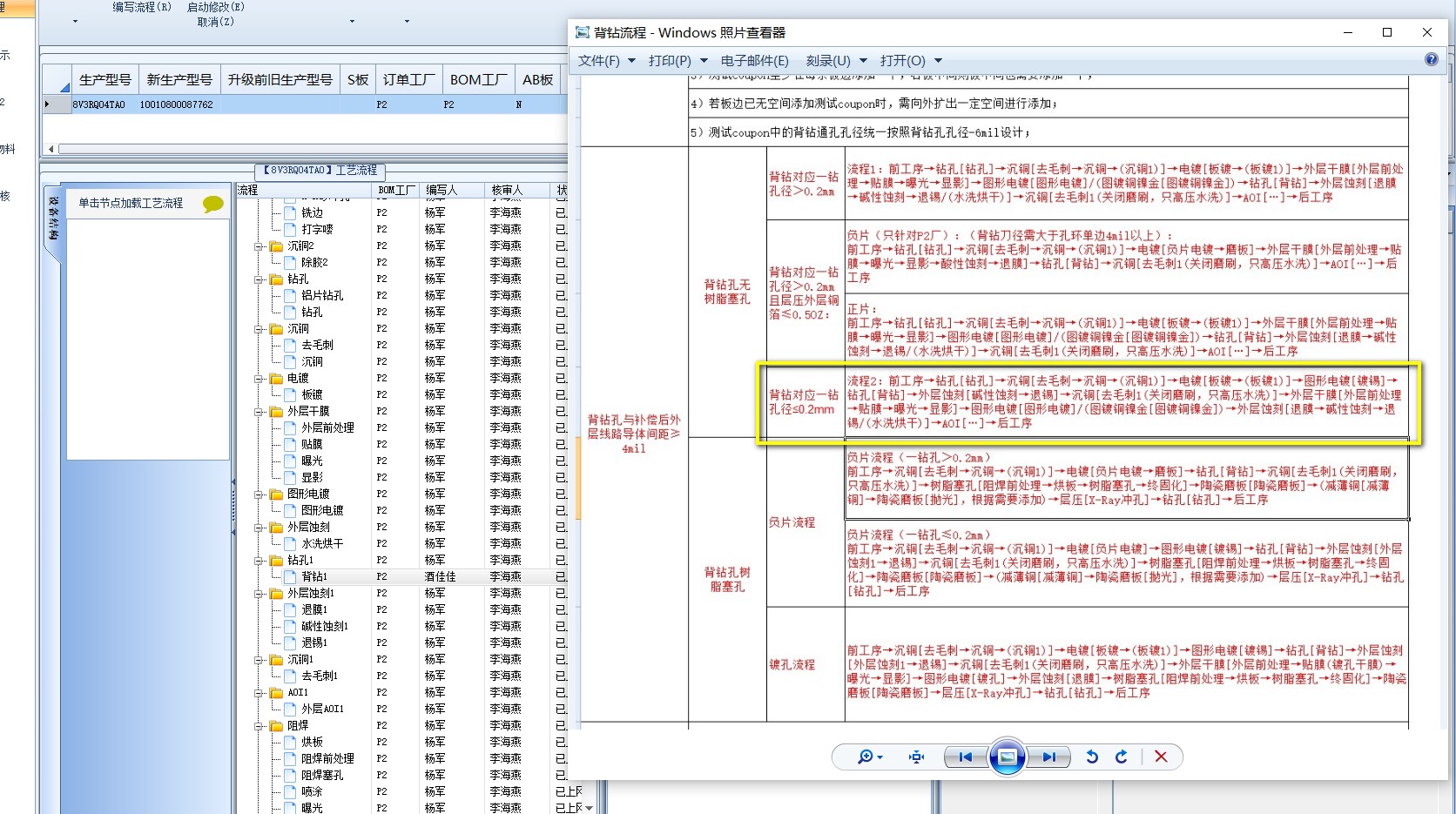The width and height of the screenshot is (1456, 814).
Task: Click the 铣边 document icon
Action: pos(290,212)
